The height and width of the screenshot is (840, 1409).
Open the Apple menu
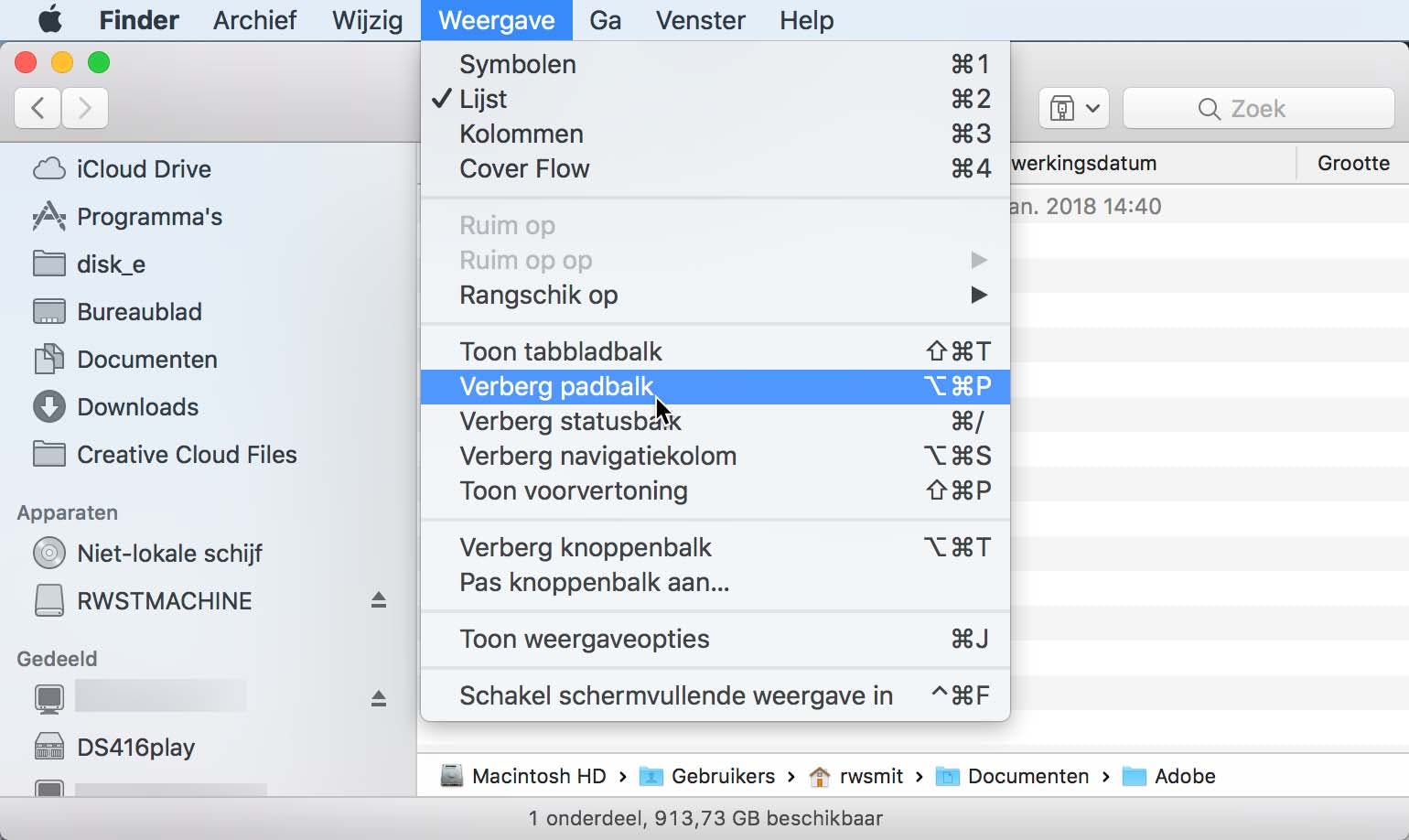(49, 20)
